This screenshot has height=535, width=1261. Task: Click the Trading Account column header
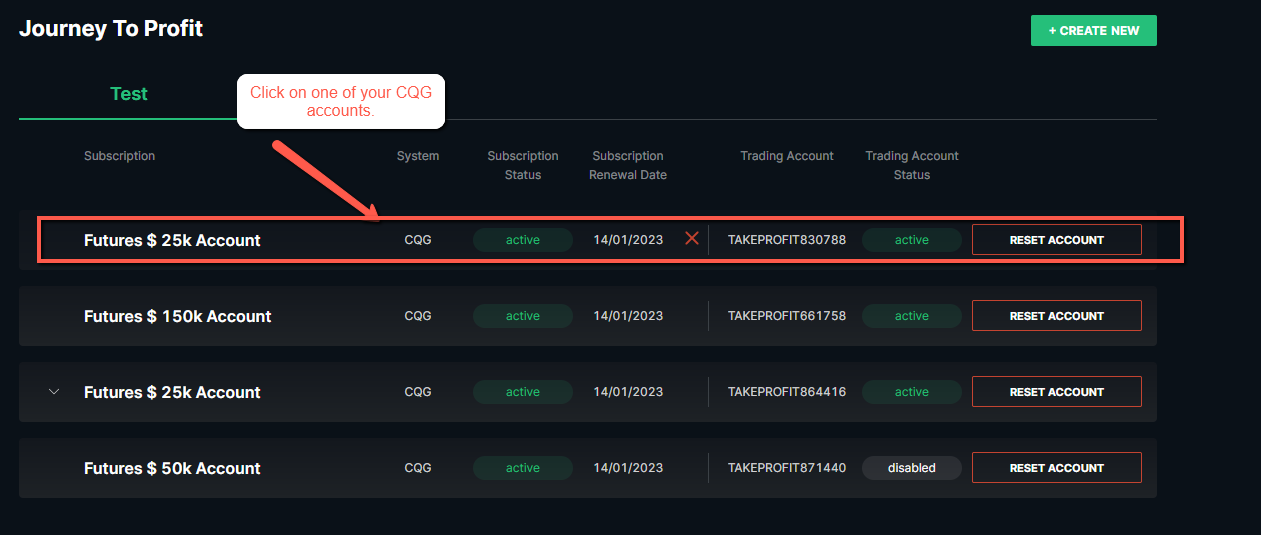(x=787, y=156)
